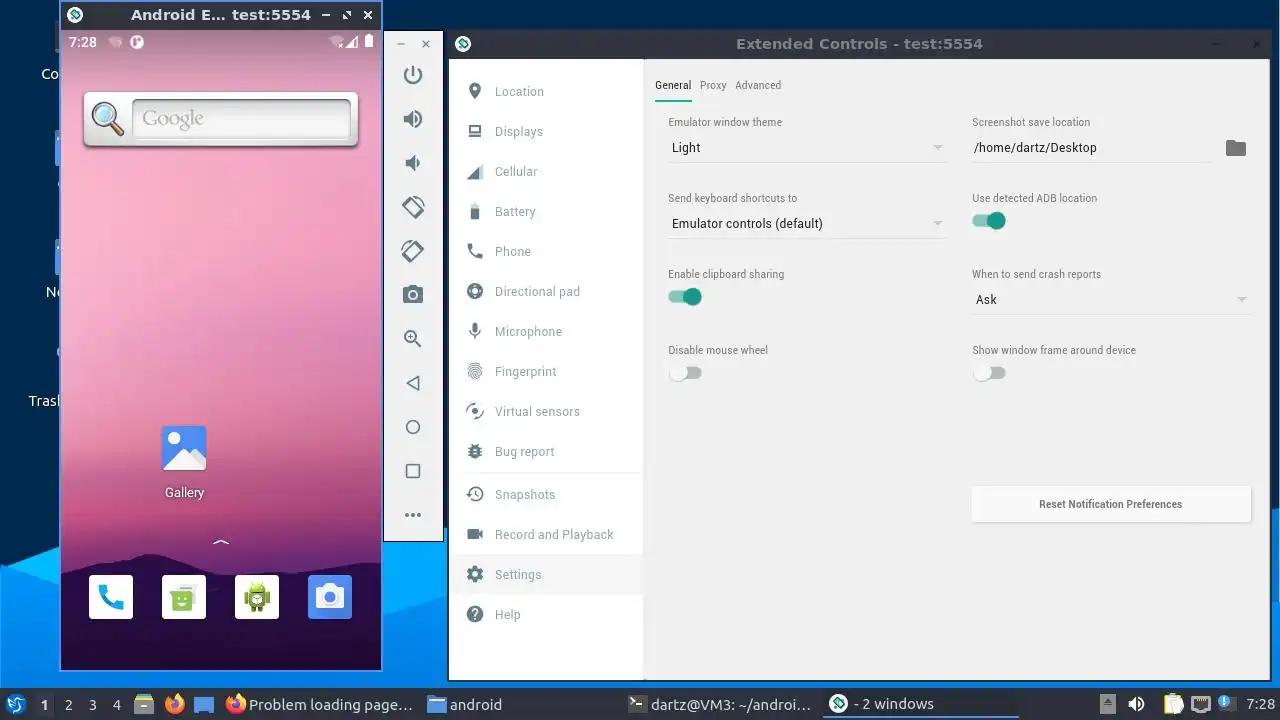Image resolution: width=1280 pixels, height=720 pixels.
Task: Toggle Use detected ADB location switch
Action: (x=989, y=221)
